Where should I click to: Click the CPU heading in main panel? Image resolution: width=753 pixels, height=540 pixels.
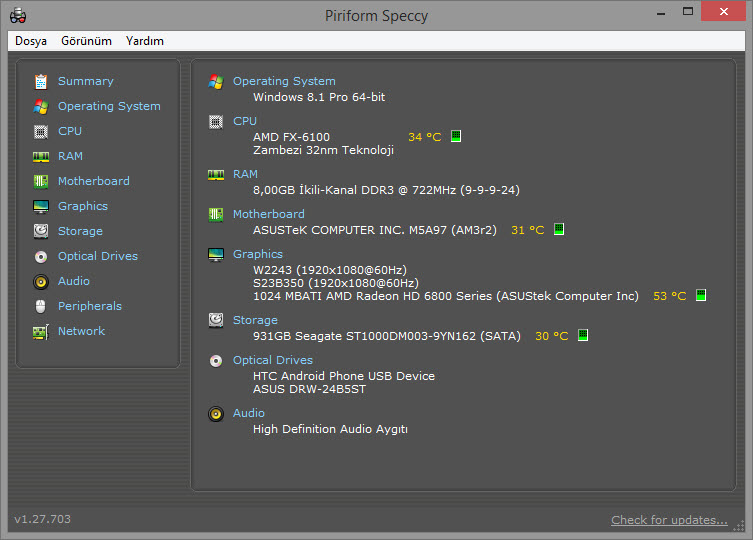245,121
